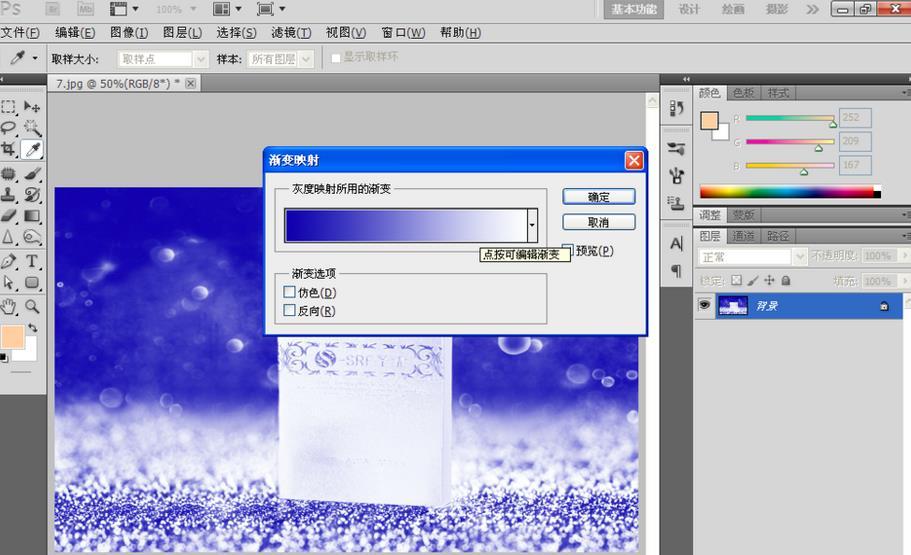
Task: Select the Eyedropper tool in toolbox
Action: click(32, 150)
